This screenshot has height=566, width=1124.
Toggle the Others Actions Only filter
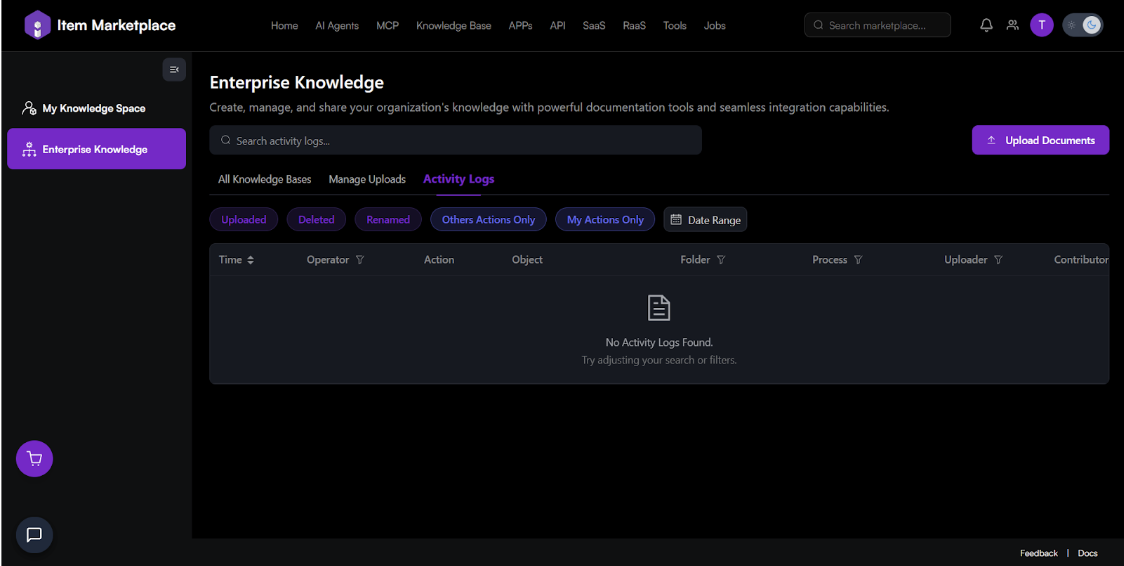click(x=488, y=220)
